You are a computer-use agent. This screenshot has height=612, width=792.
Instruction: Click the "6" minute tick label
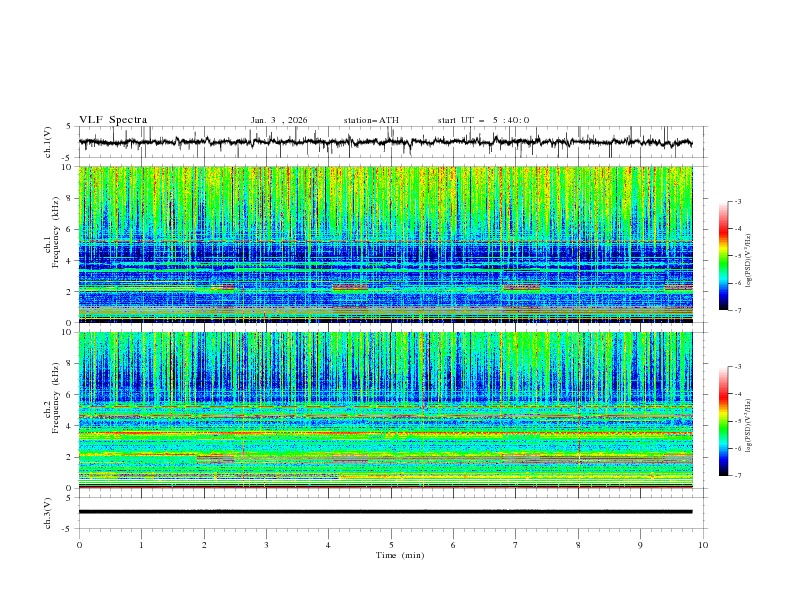pyautogui.click(x=453, y=545)
